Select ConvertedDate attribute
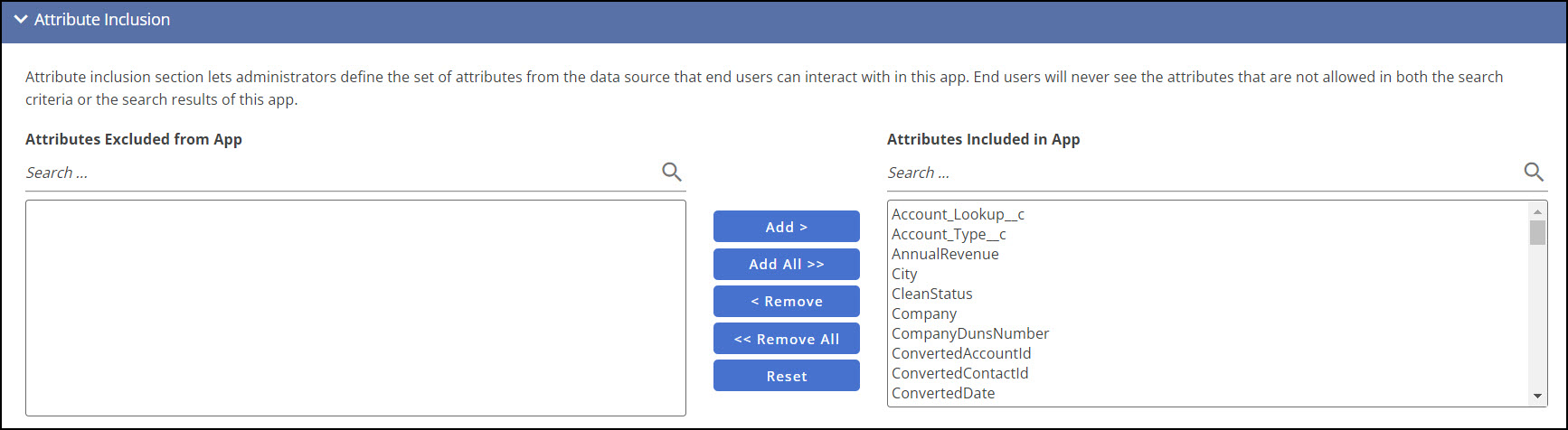This screenshot has height=430, width=1568. tap(943, 393)
